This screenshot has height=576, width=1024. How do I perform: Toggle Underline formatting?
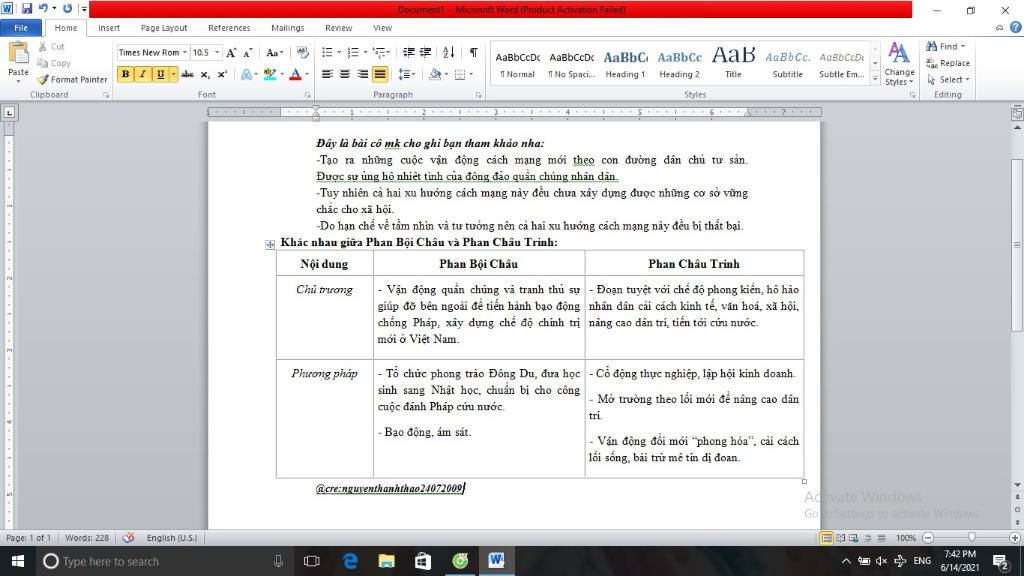coord(160,74)
